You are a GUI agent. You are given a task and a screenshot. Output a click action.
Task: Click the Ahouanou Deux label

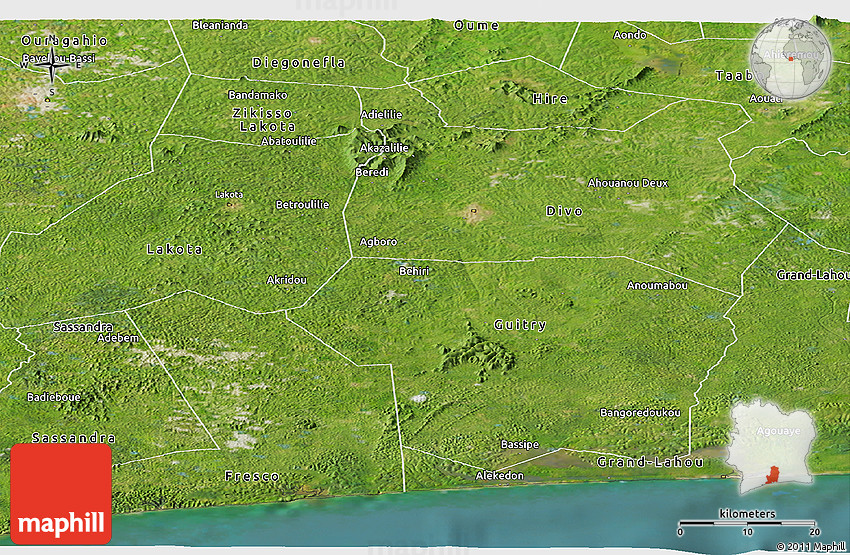628,183
